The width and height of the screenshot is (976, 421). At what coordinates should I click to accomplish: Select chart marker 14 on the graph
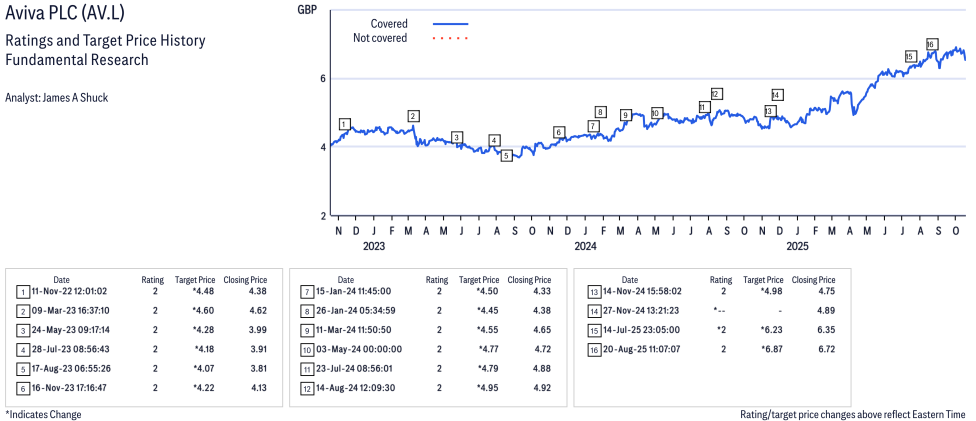[777, 95]
